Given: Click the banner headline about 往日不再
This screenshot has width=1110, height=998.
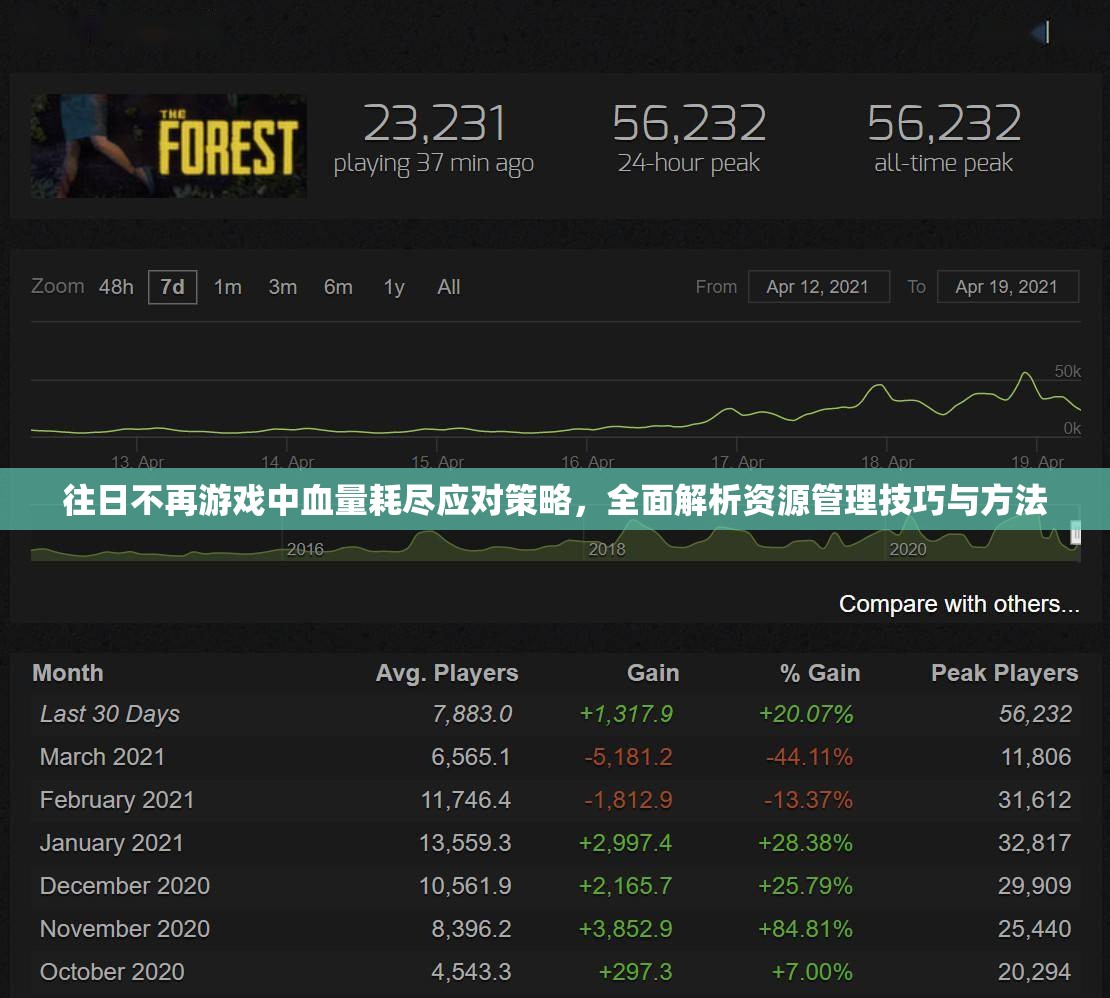Looking at the screenshot, I should coord(555,500).
